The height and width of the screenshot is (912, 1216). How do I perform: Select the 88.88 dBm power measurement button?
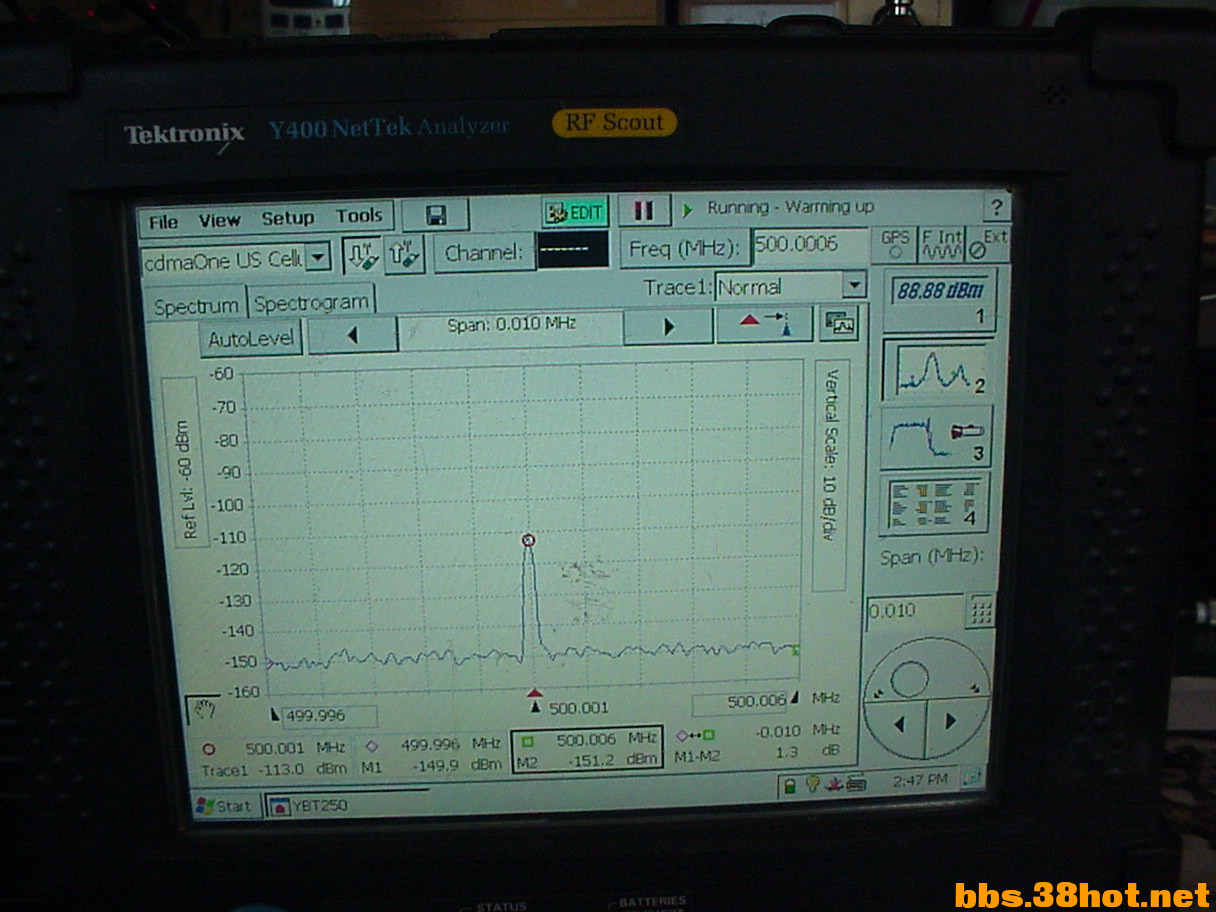[x=938, y=301]
